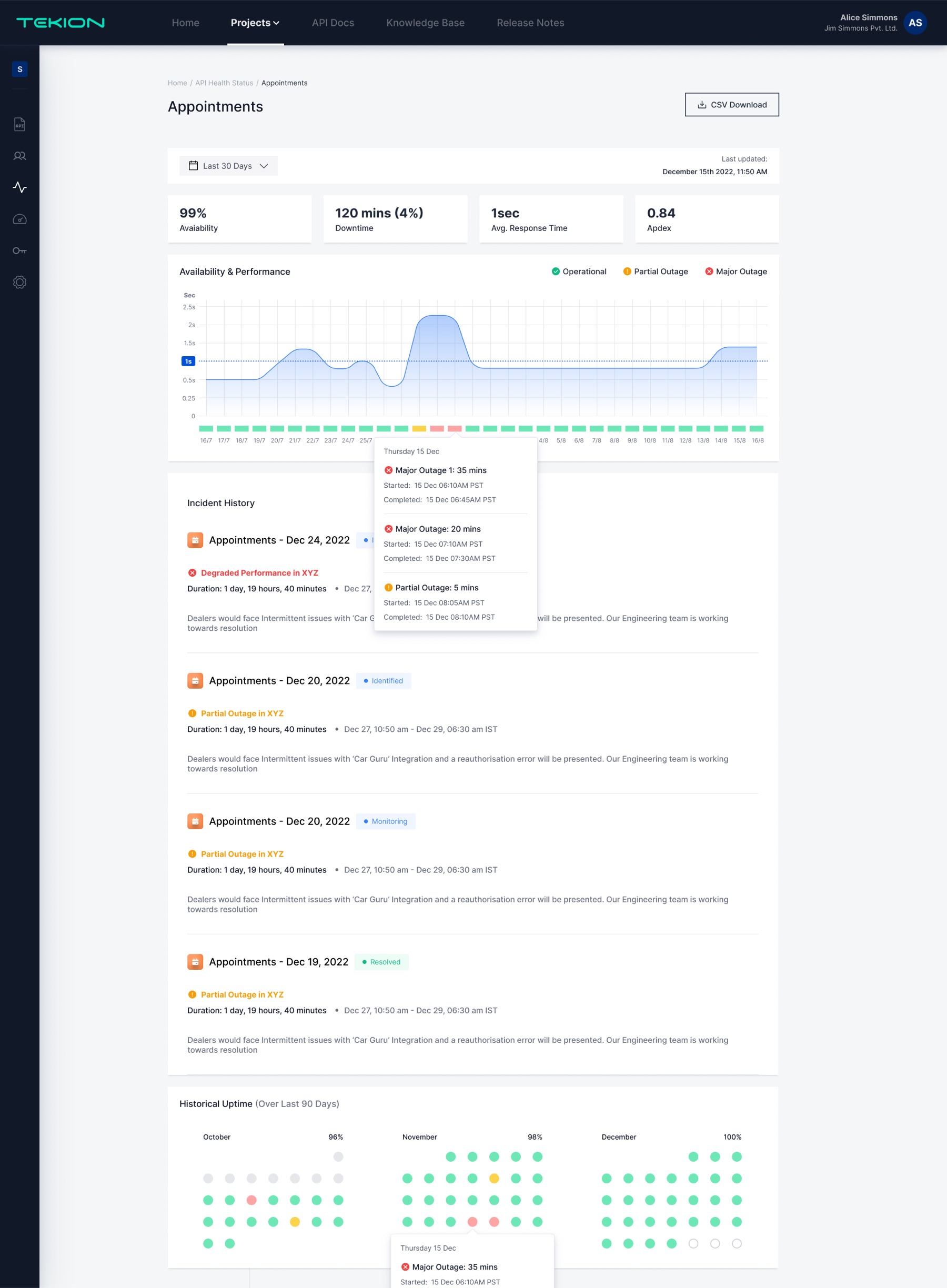Click the blue 1s threshold marker on chart
947x1288 pixels.
188,361
